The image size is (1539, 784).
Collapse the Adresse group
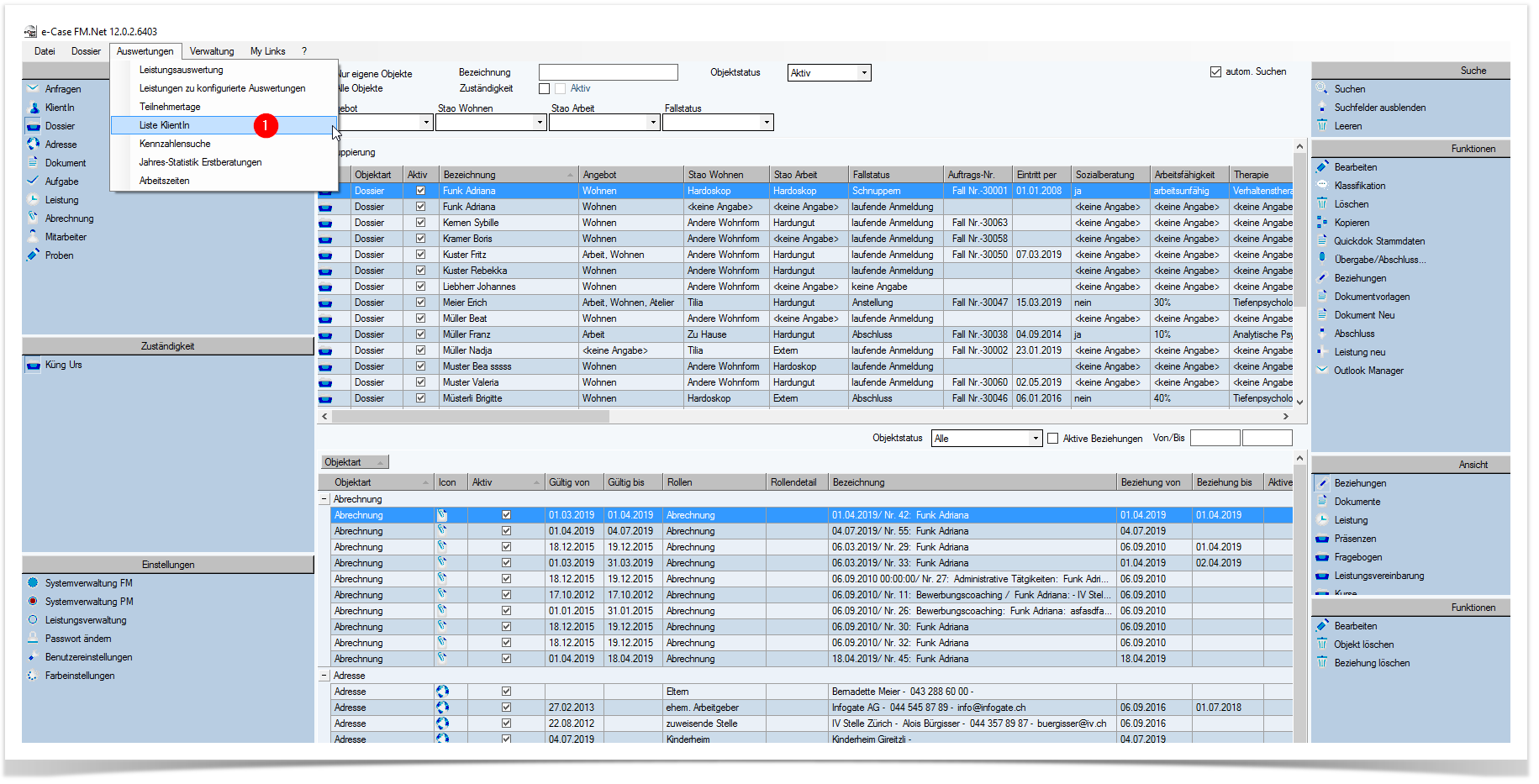tap(324, 676)
